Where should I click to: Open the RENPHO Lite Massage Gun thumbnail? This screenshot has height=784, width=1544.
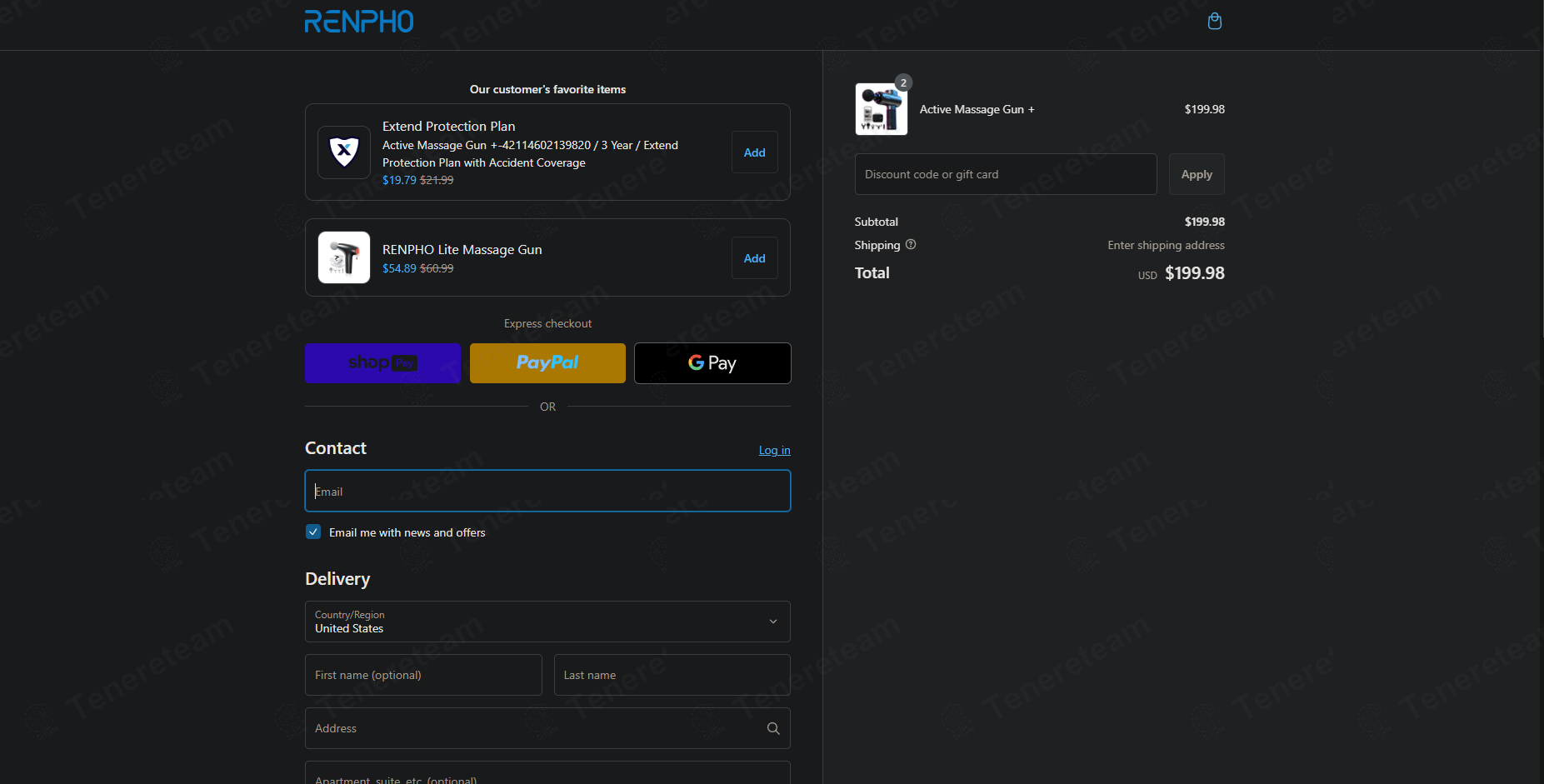(x=344, y=257)
